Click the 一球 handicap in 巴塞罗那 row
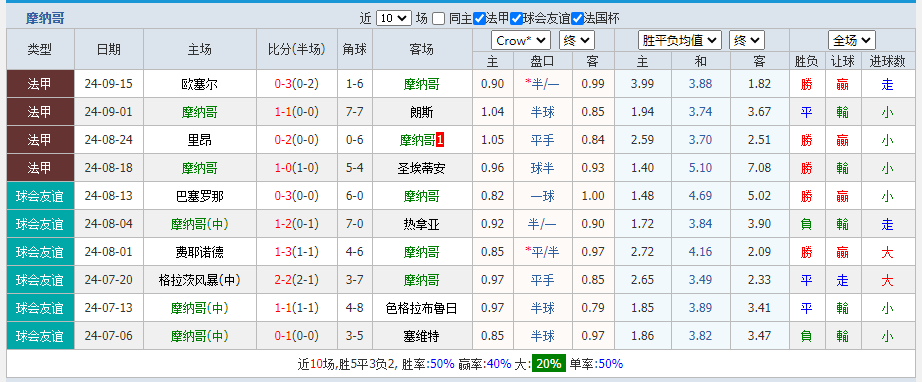 [x=542, y=196]
